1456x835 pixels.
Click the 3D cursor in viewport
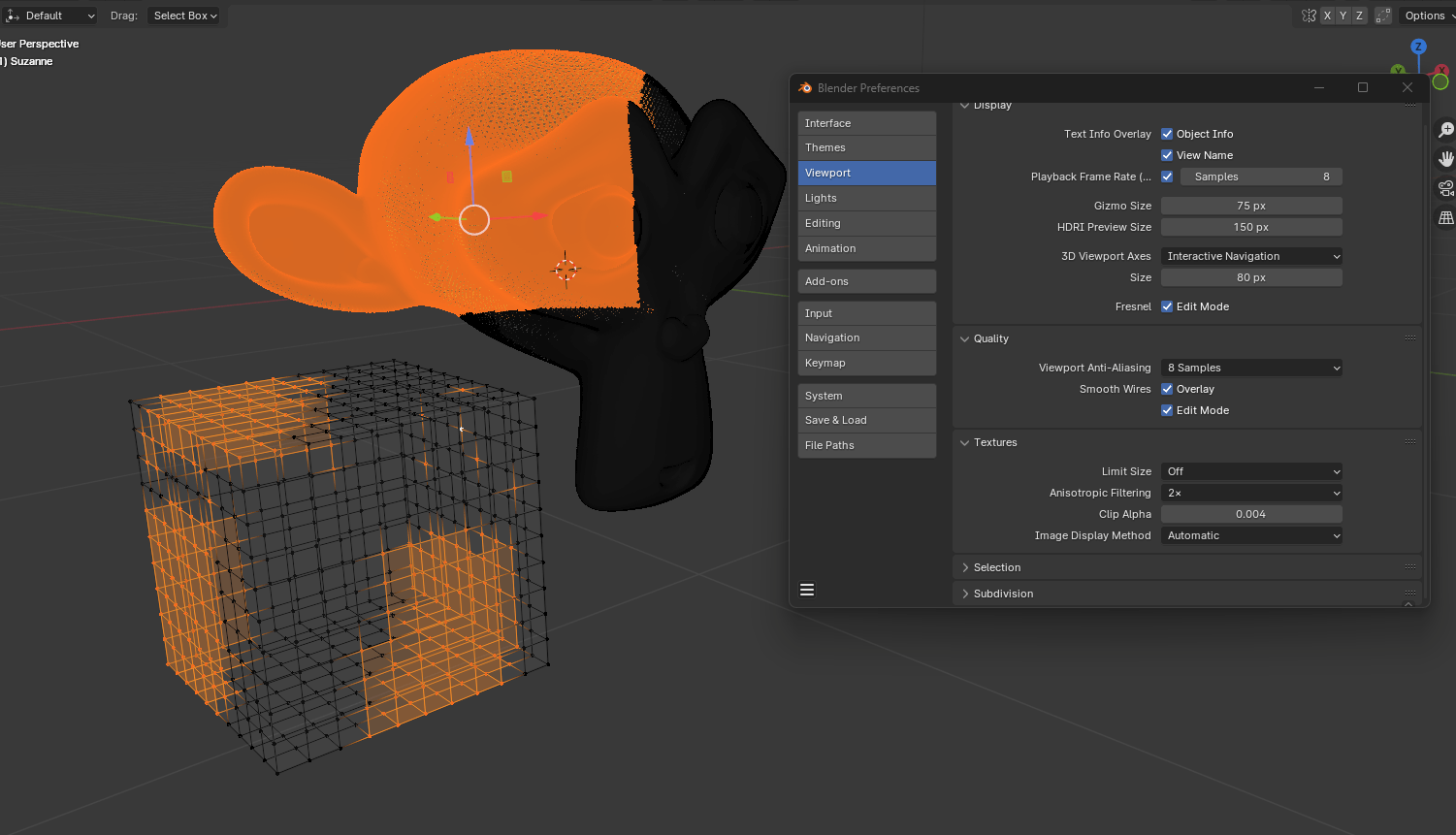566,270
